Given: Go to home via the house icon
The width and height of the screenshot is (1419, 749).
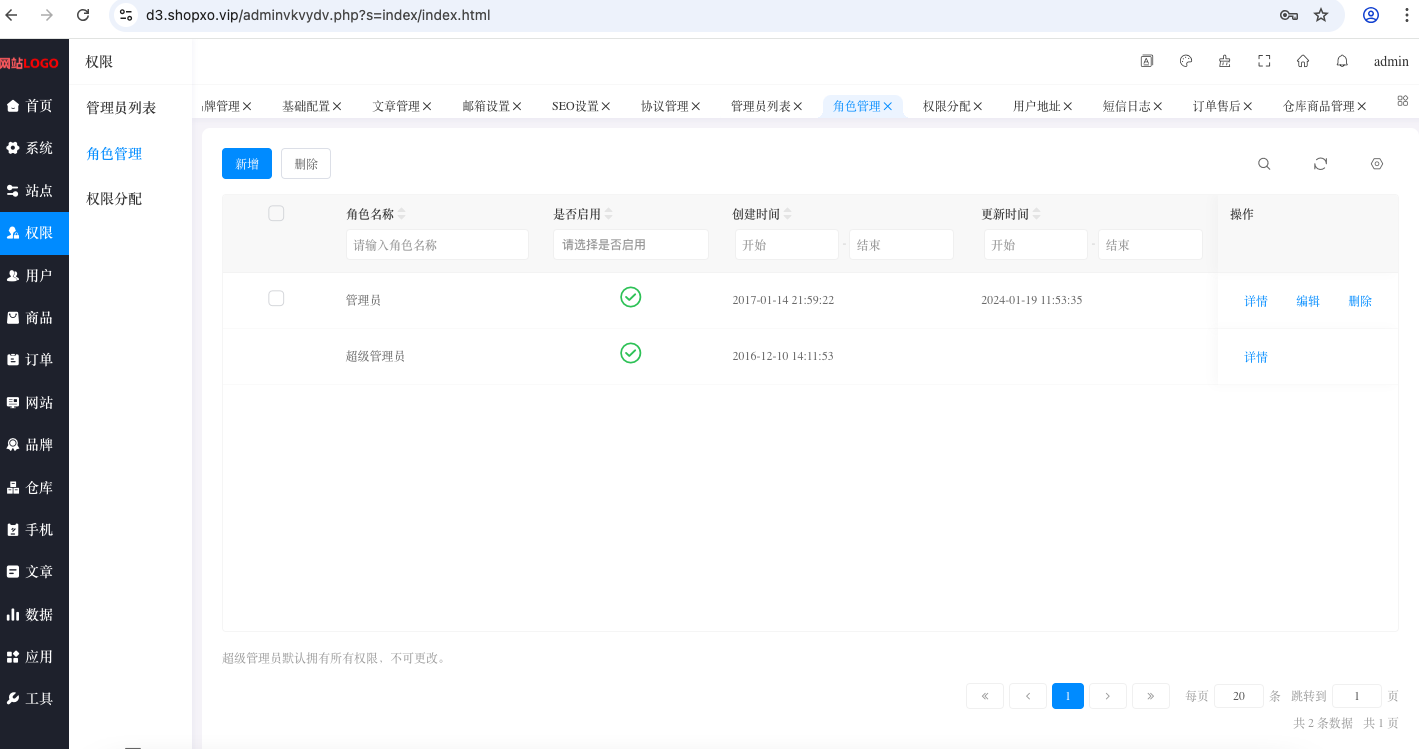Looking at the screenshot, I should [1303, 61].
